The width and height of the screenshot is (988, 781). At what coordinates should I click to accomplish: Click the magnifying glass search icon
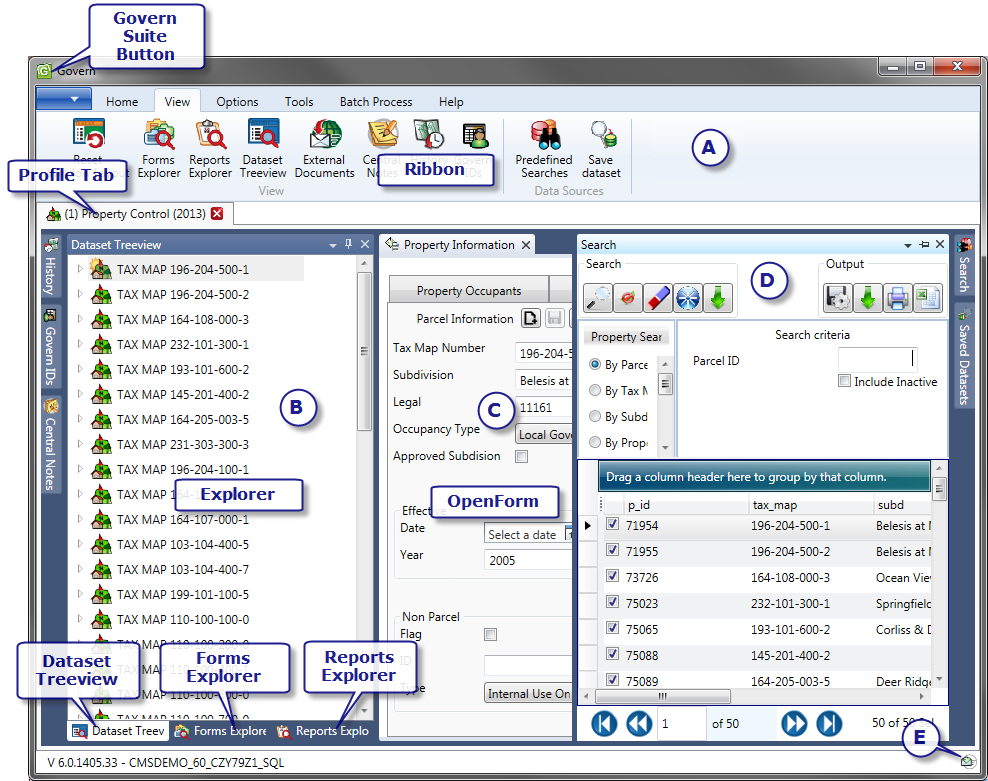pos(599,297)
